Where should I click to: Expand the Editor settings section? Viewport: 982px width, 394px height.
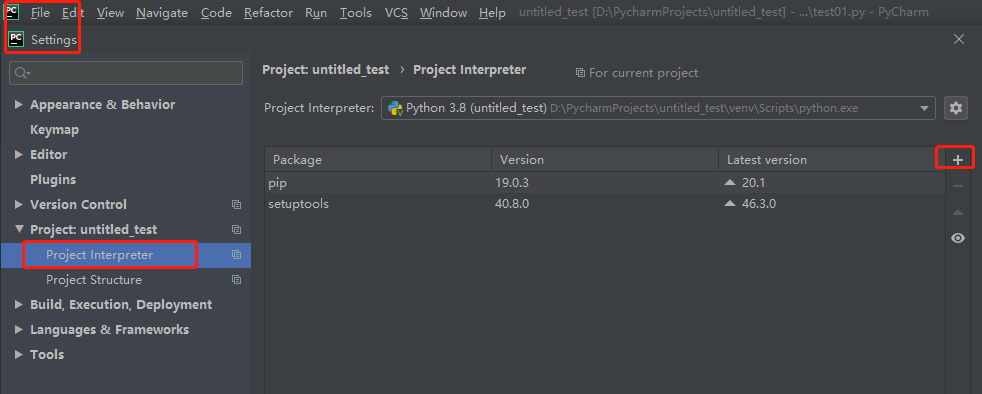coord(19,155)
